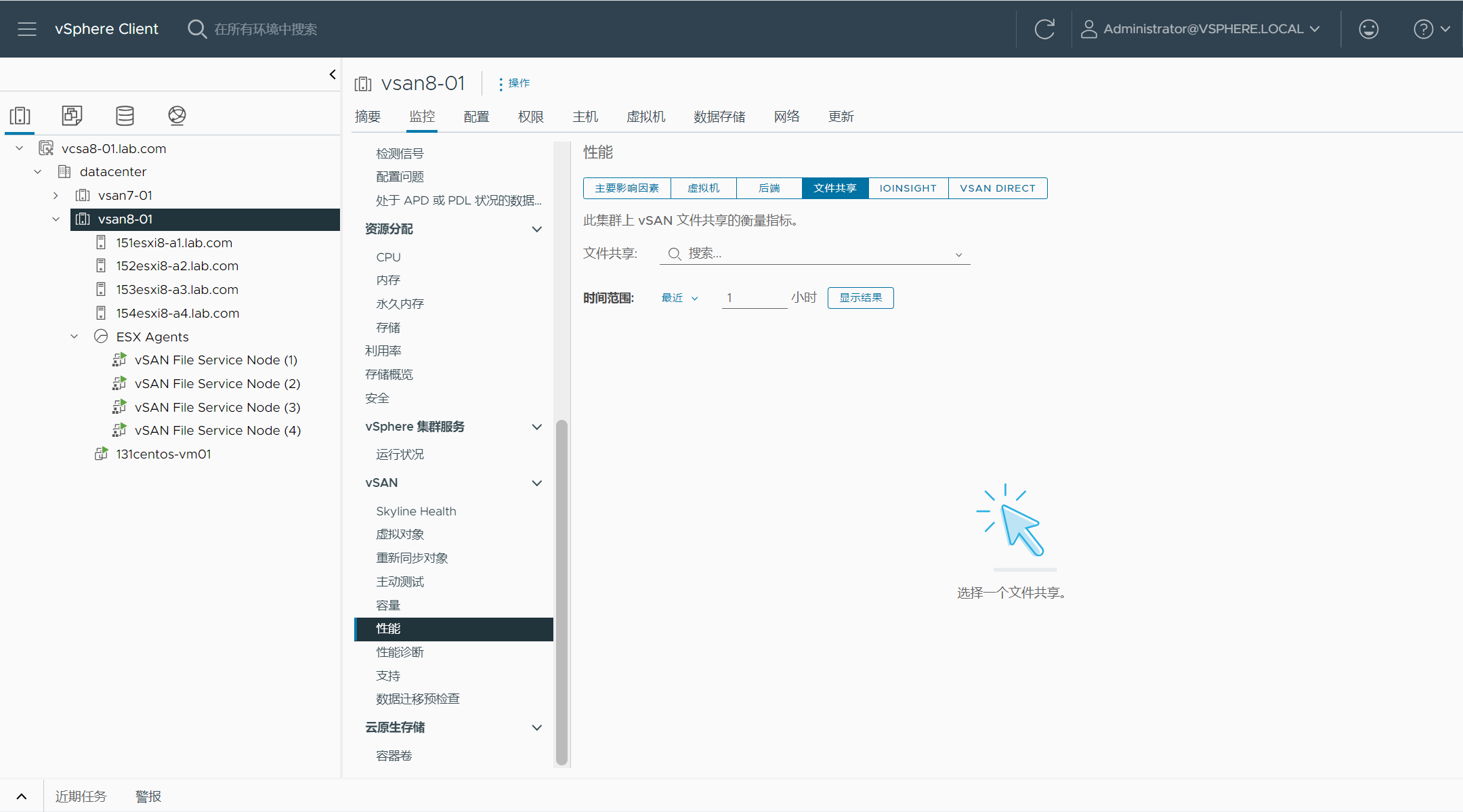Collapse the ESX Agents tree node
This screenshot has width=1463, height=812.
75,337
